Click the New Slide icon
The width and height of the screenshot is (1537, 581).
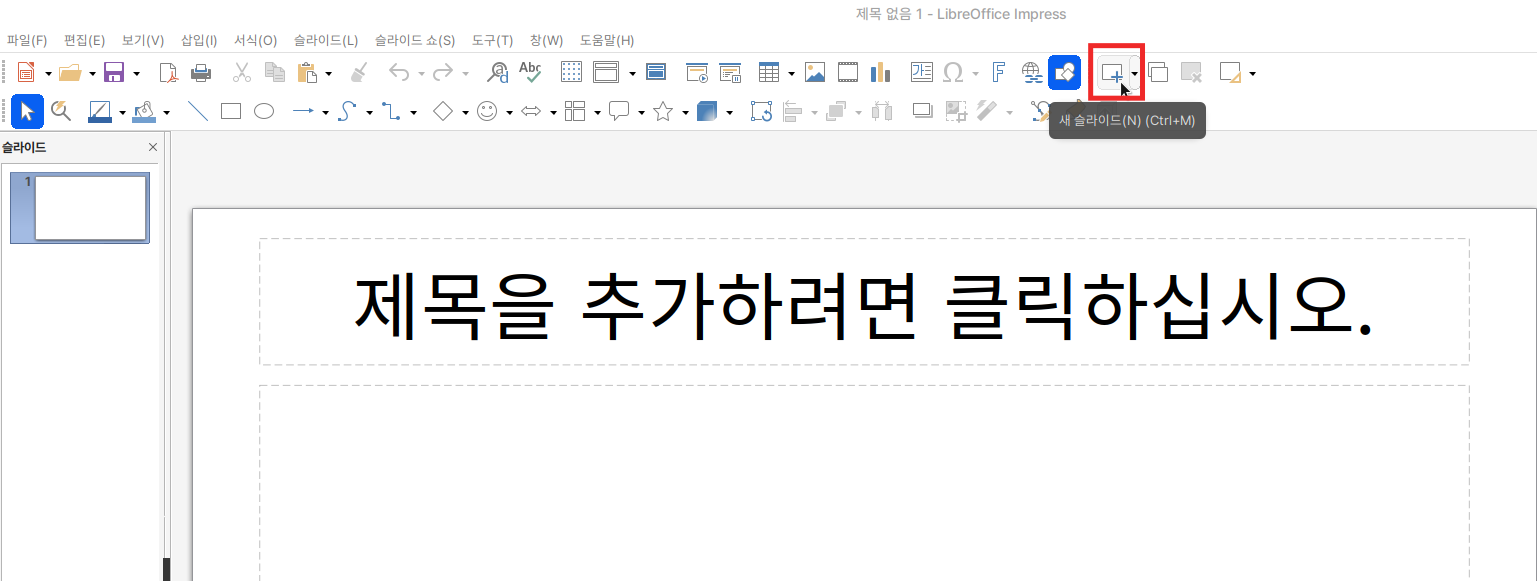[1111, 73]
